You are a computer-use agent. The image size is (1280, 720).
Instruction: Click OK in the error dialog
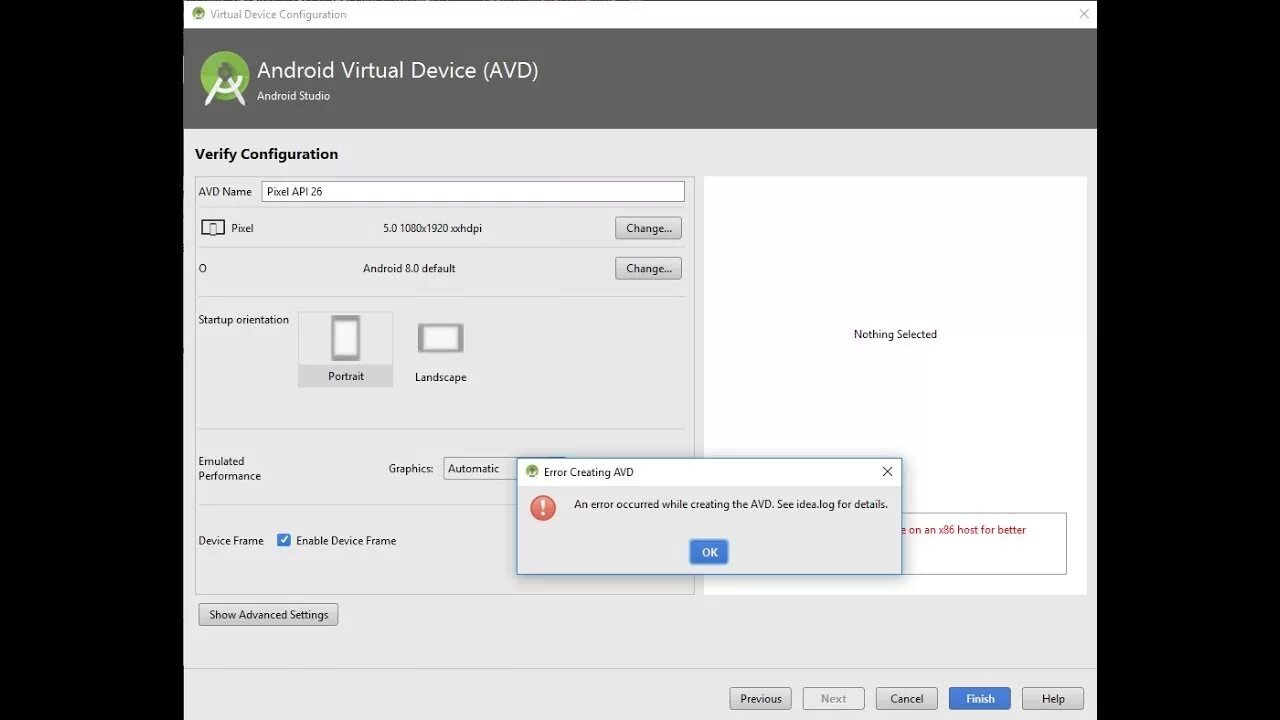[709, 552]
